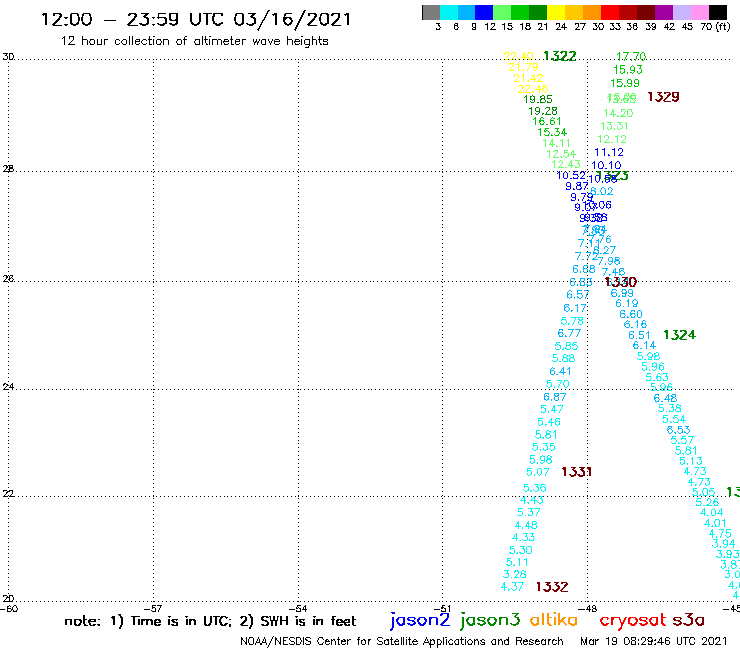Click wave height value 4.04
Screen dimensions: 740x650
tap(712, 513)
